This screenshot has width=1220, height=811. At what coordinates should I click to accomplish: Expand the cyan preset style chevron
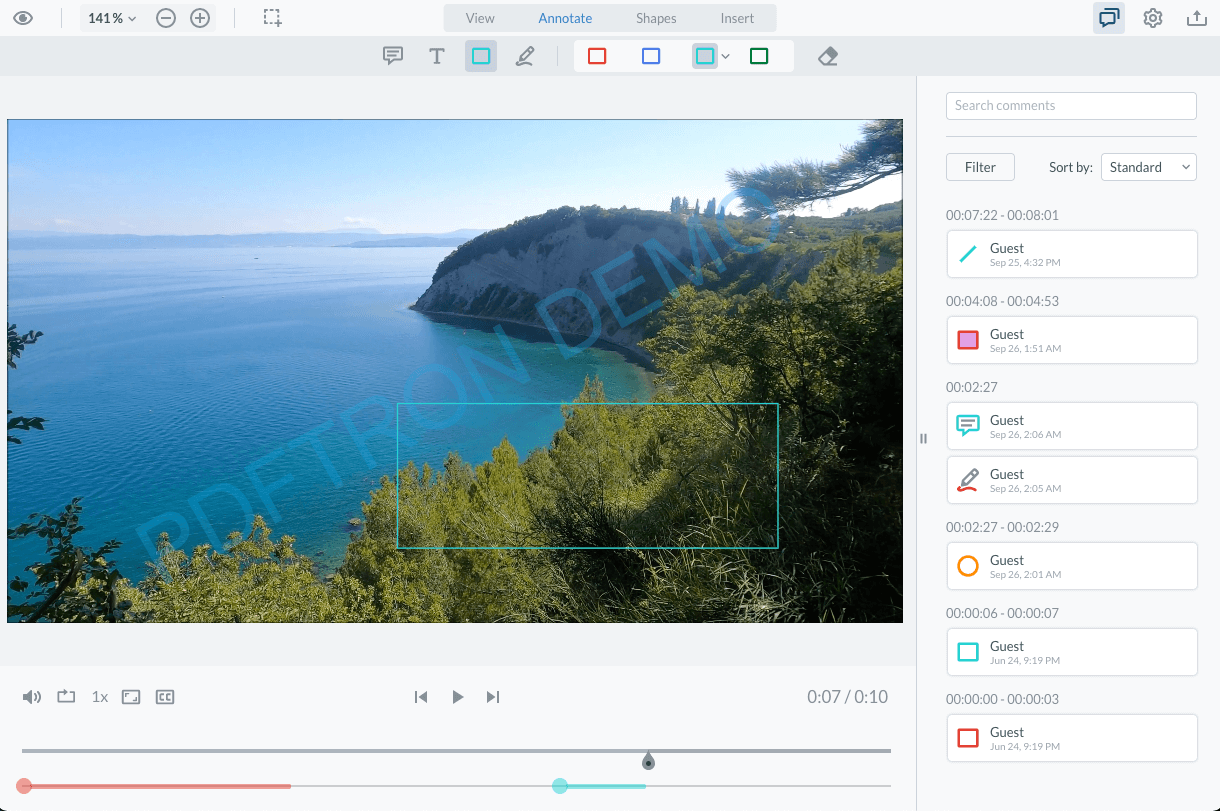(726, 56)
